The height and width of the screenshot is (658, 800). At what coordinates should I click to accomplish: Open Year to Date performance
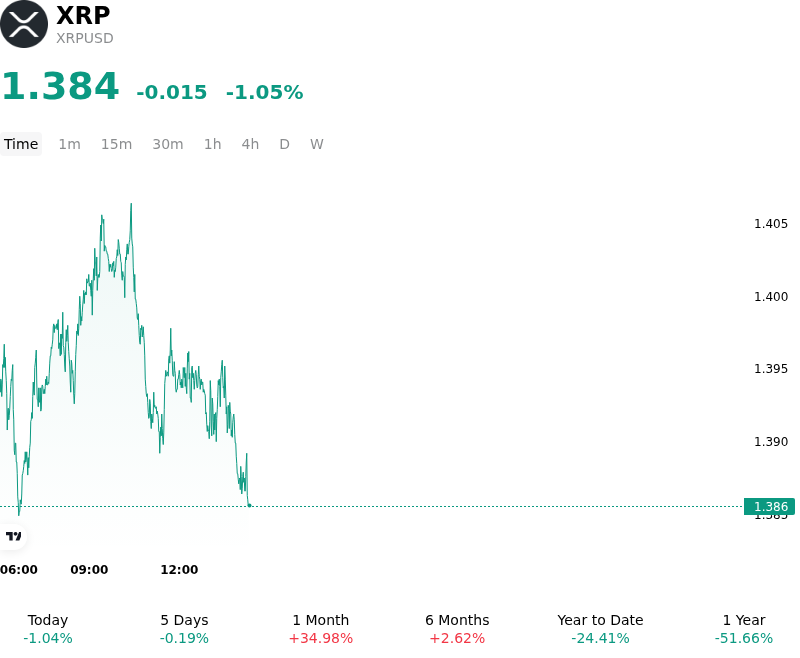[x=600, y=629]
